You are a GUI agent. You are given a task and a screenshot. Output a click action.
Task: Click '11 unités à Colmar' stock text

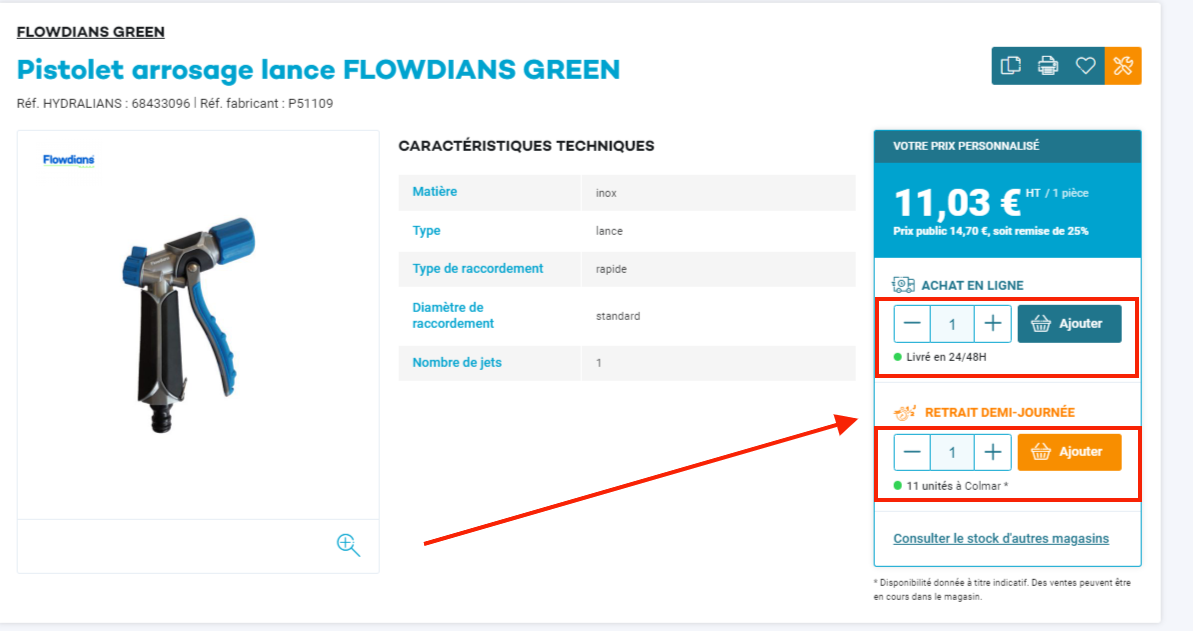coord(957,486)
